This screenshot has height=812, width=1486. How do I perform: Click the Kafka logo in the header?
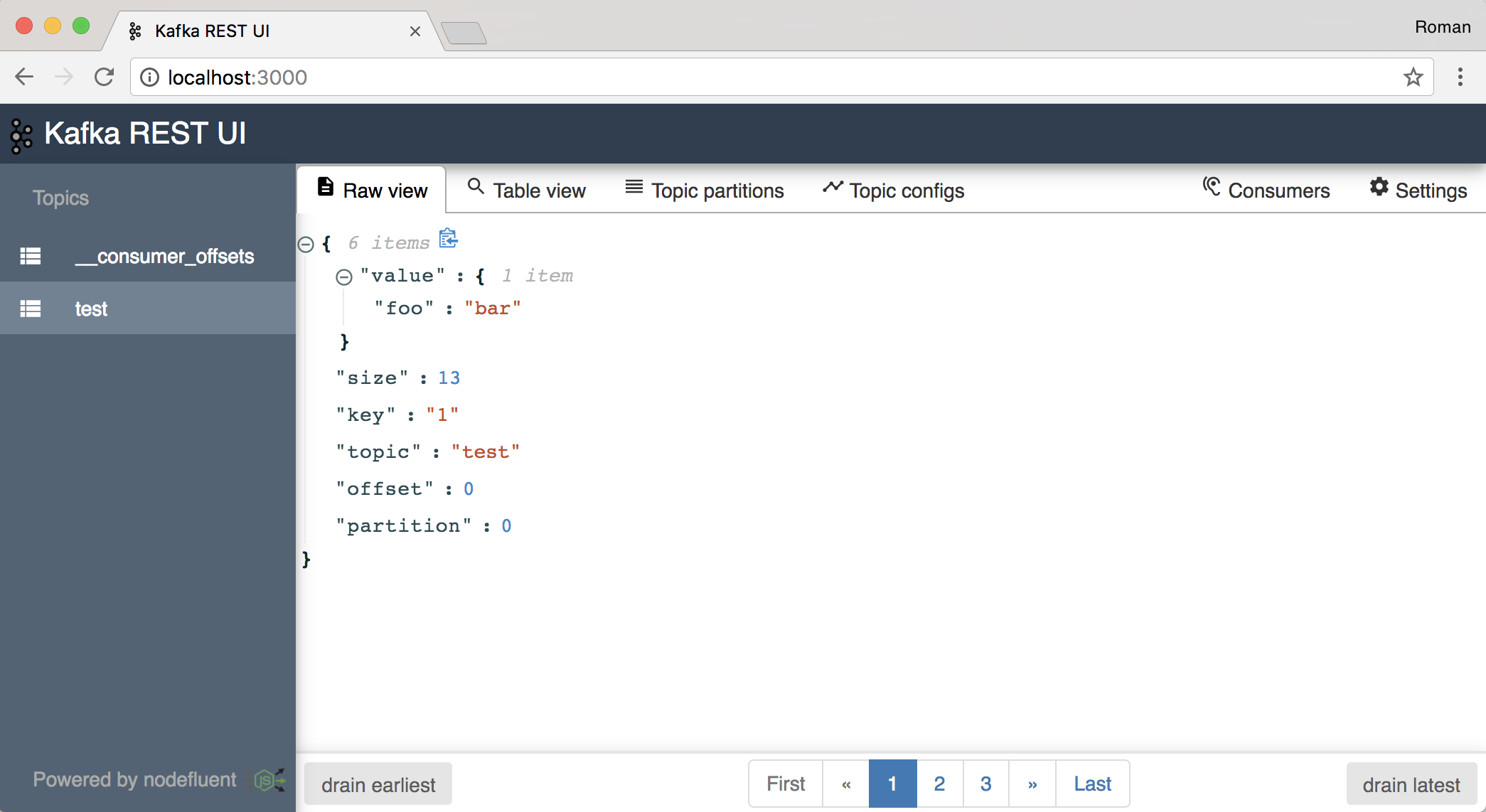21,136
